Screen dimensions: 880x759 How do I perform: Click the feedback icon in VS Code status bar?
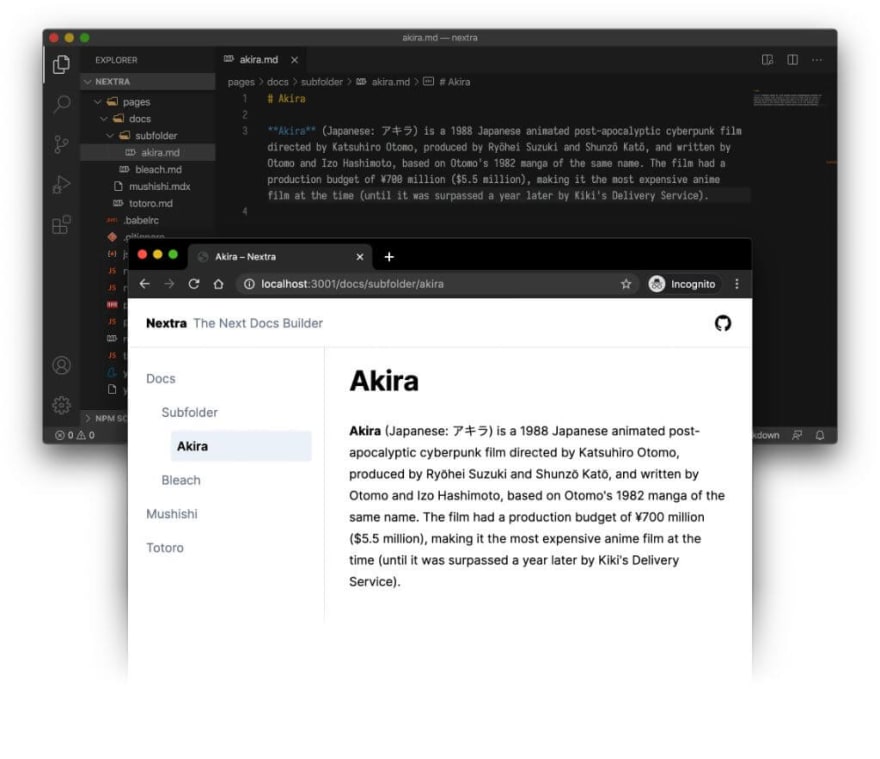click(796, 435)
